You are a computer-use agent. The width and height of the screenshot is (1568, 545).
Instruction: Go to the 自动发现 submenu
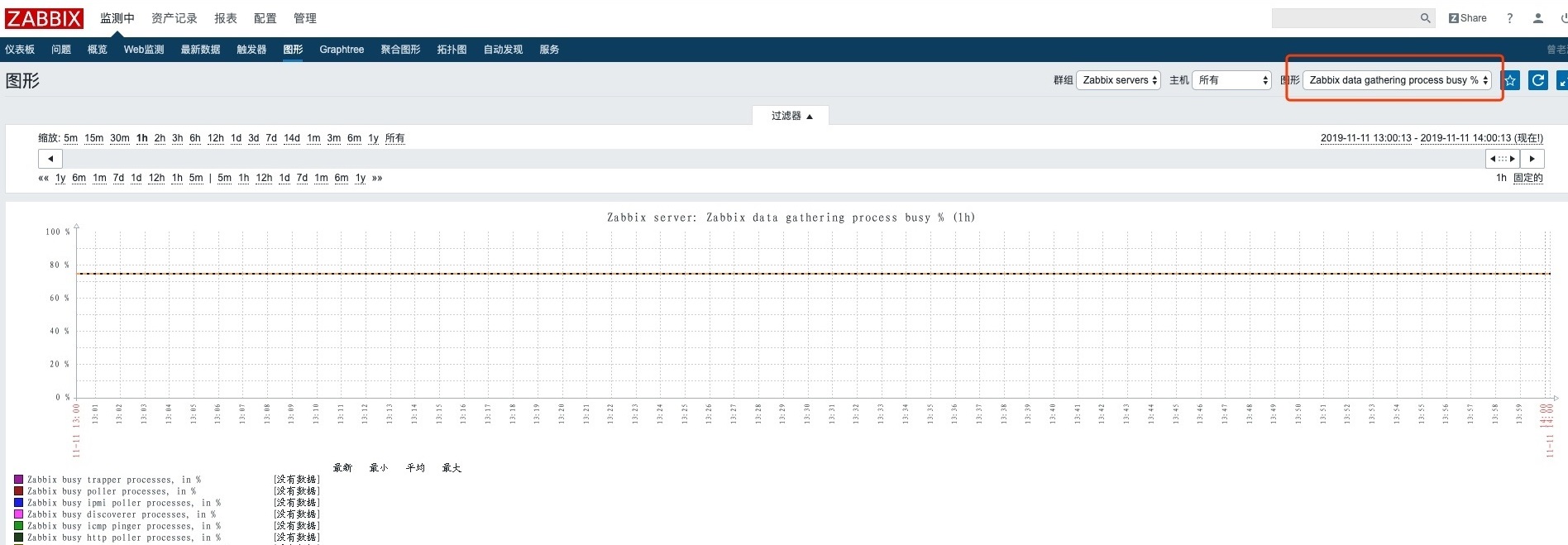[x=503, y=50]
